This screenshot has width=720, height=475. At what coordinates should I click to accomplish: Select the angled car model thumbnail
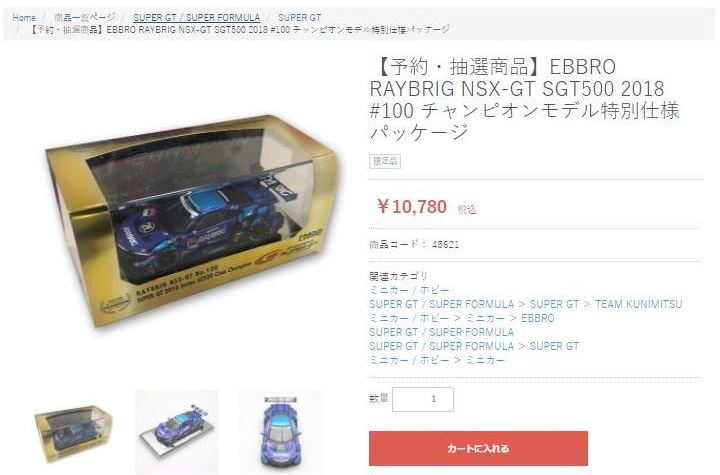click(x=176, y=431)
